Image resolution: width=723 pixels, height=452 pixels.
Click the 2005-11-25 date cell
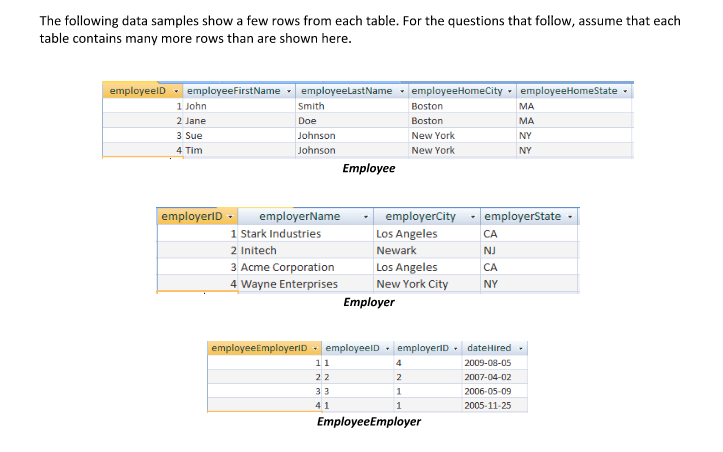pos(488,406)
